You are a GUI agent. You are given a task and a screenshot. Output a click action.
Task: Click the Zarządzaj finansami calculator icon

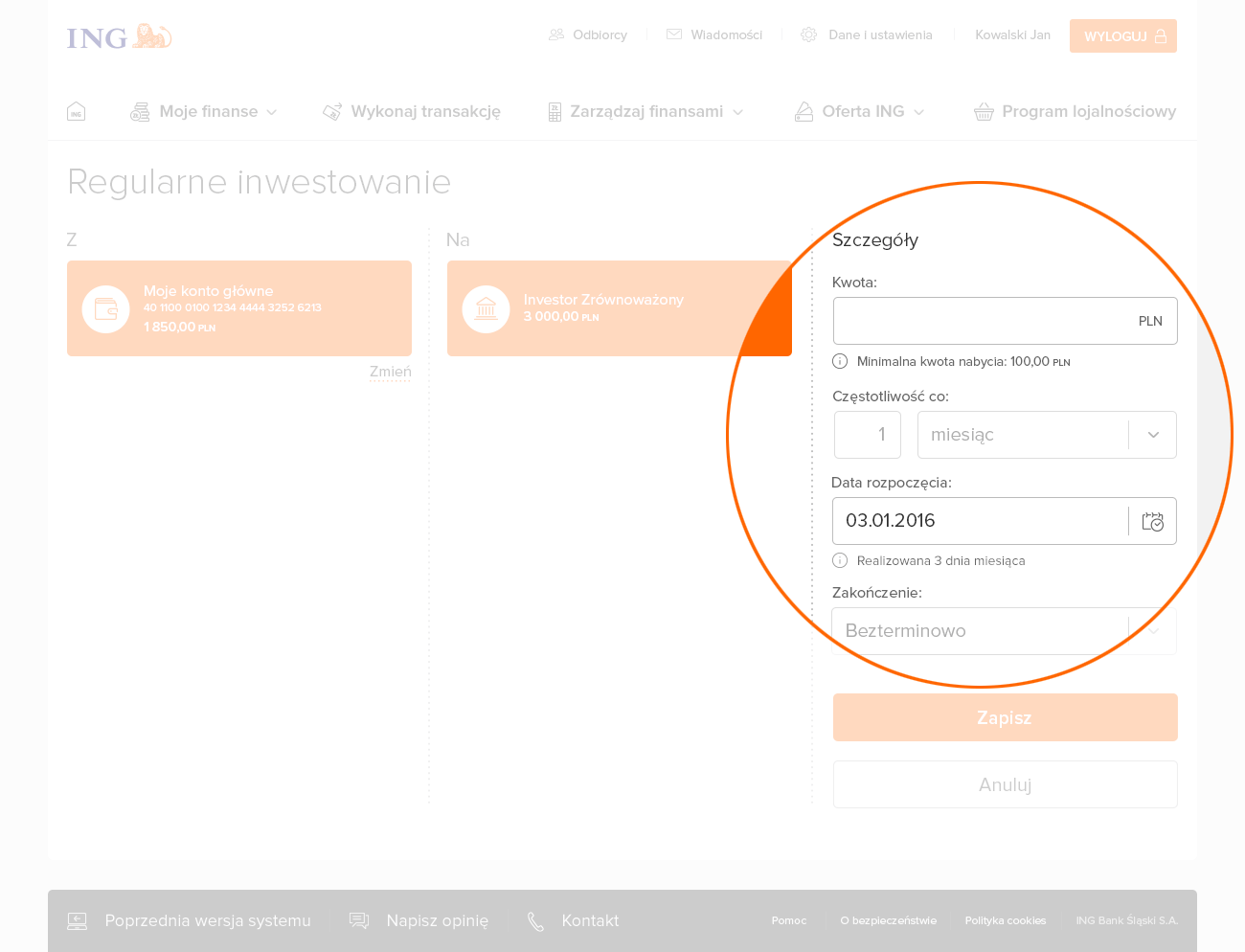pyautogui.click(x=555, y=112)
